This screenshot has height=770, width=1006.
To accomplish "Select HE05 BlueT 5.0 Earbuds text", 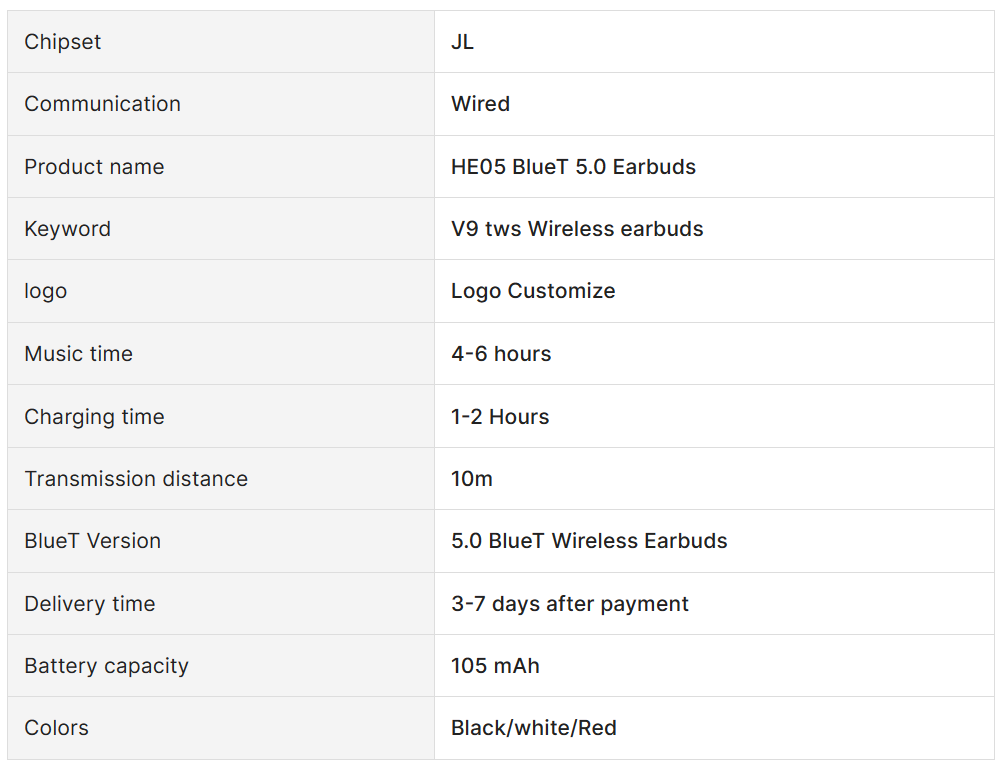I will pos(573,167).
